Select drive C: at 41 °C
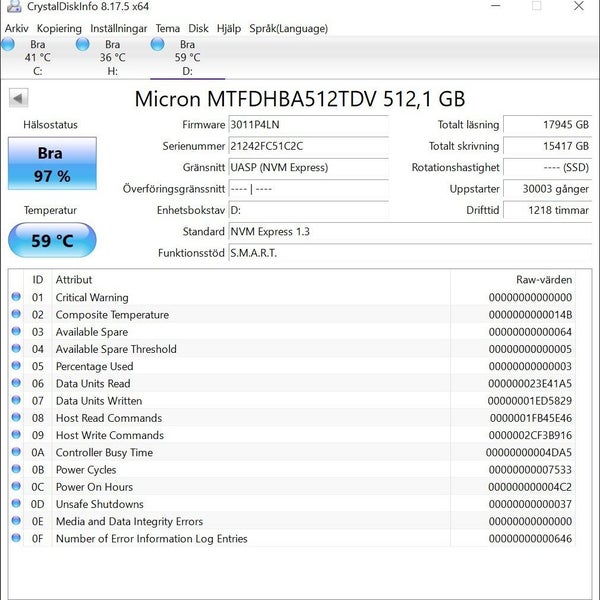The image size is (600, 600). coord(38,57)
